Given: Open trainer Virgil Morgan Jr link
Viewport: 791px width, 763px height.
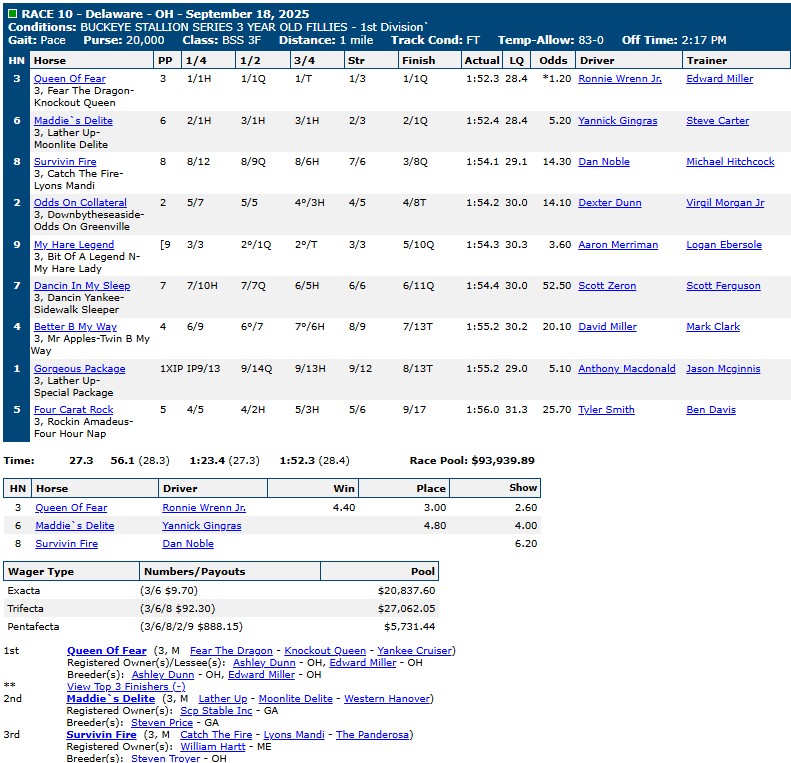Looking at the screenshot, I should point(725,203).
